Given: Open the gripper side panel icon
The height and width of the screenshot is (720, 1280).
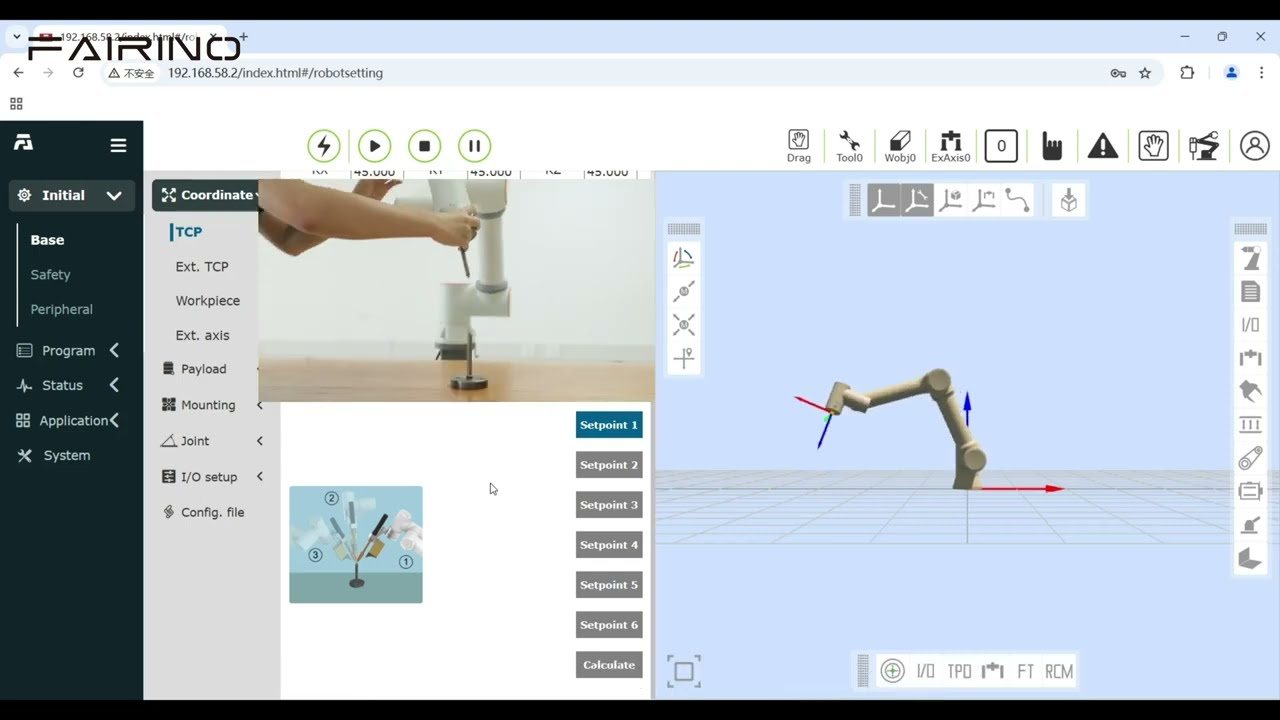Looking at the screenshot, I should tap(1251, 391).
